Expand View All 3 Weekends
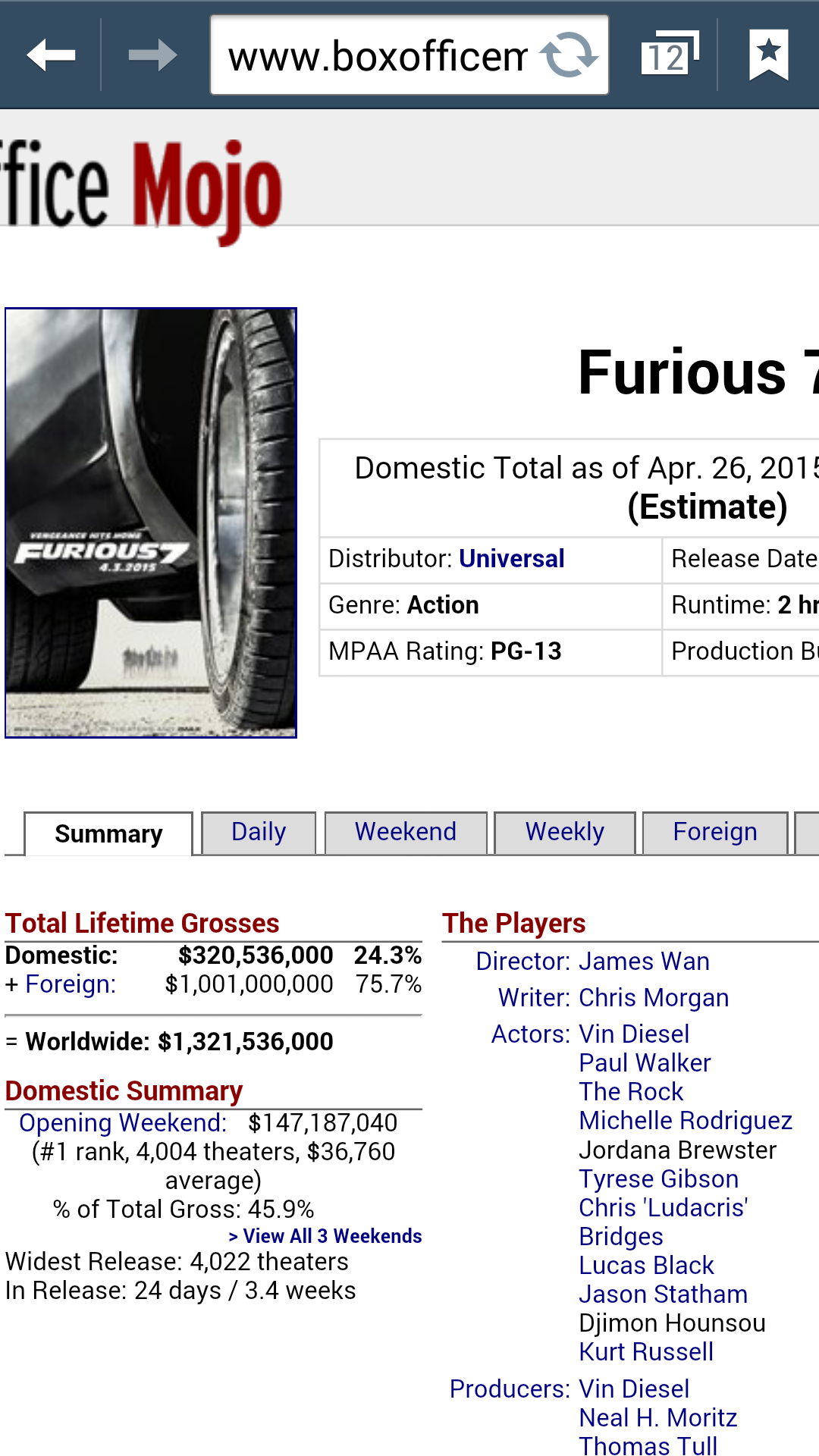 [x=325, y=1236]
